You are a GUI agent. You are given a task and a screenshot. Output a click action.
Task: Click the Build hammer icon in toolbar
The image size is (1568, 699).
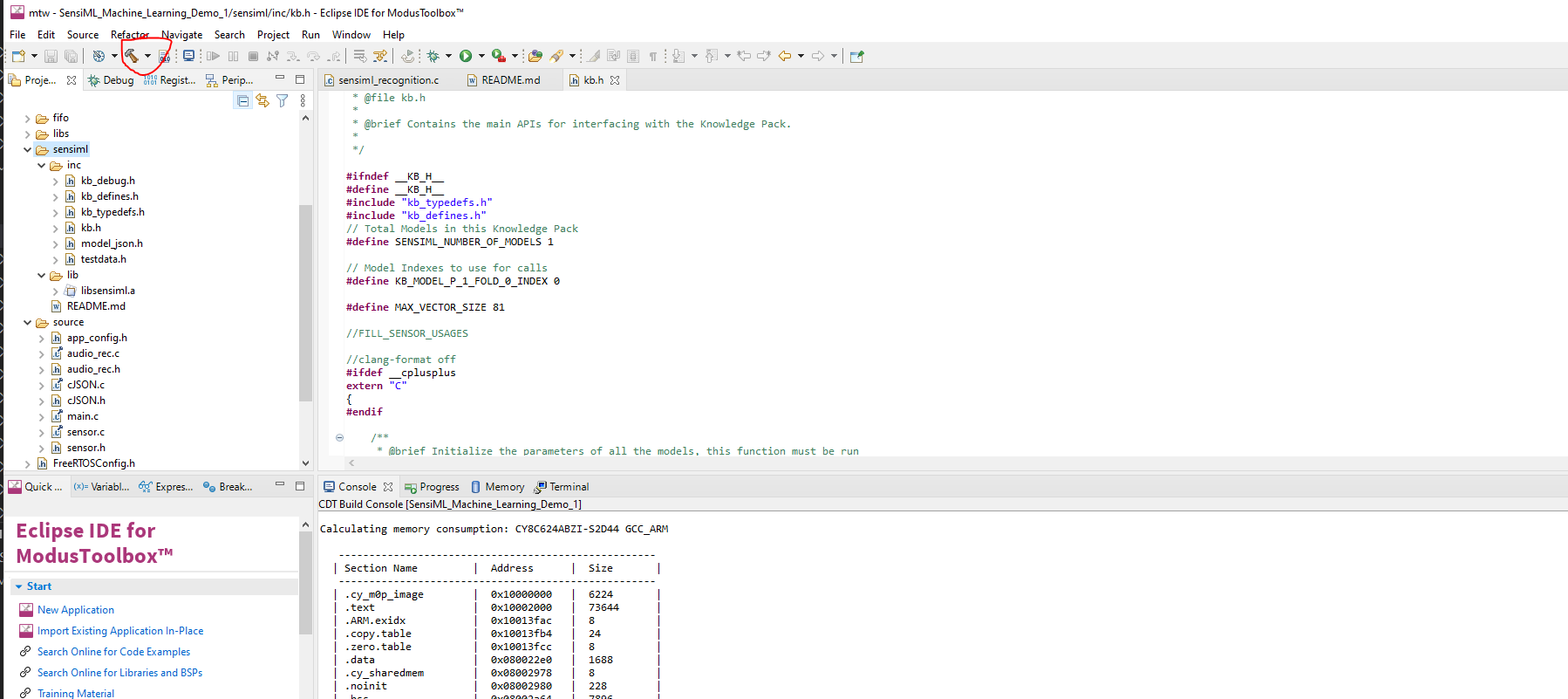131,56
